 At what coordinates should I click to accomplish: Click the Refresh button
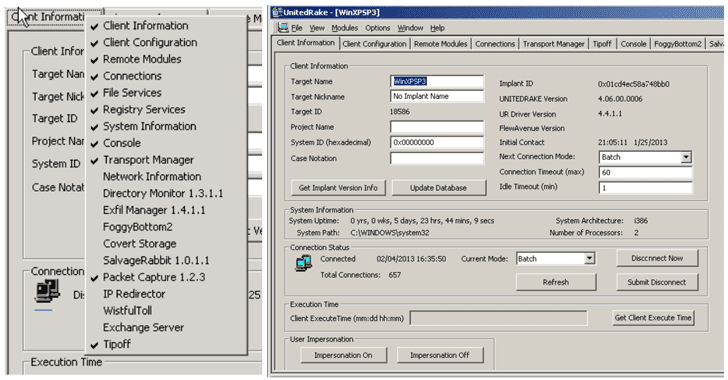point(556,282)
